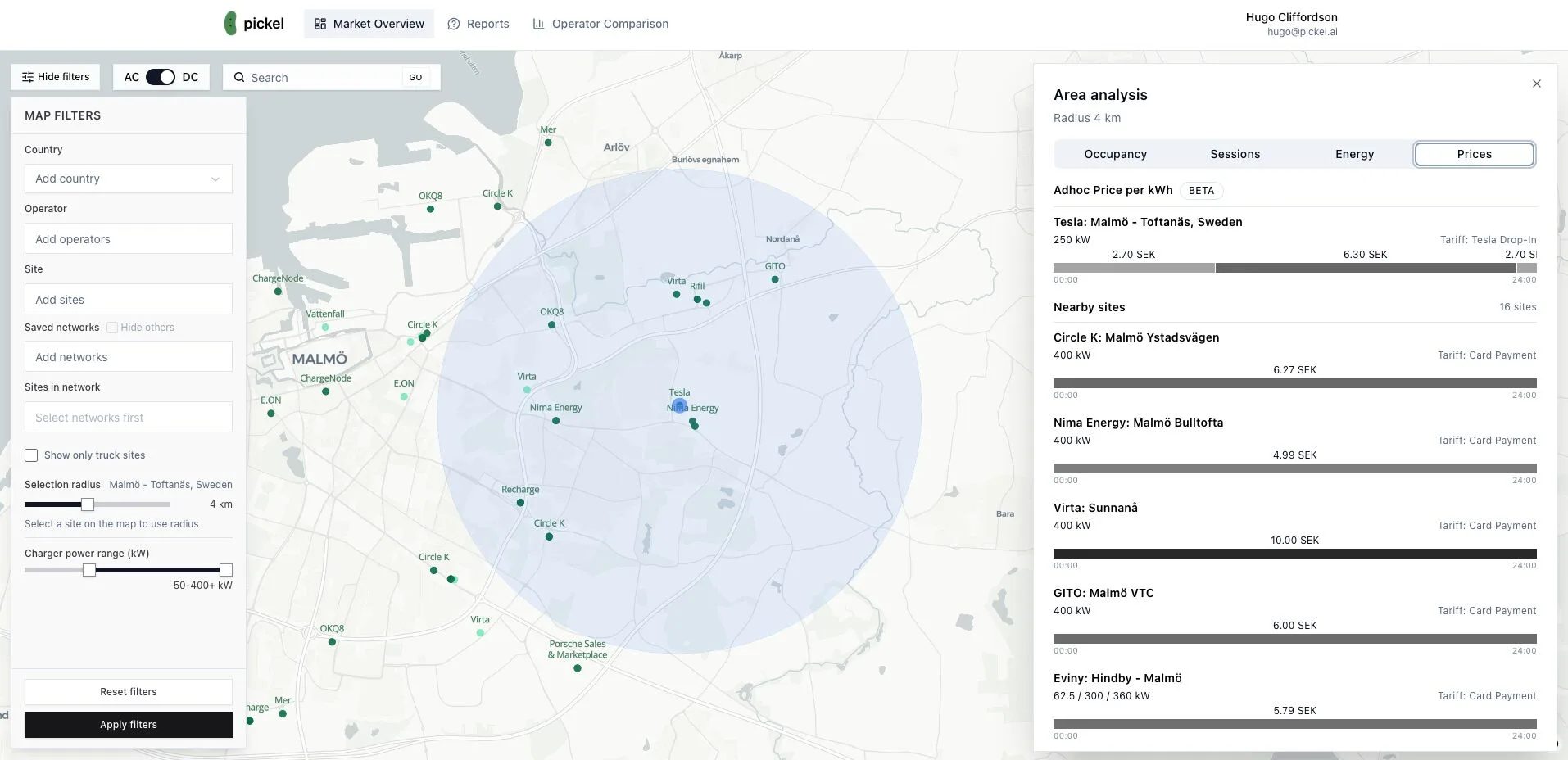Expand the Add networks dropdown

coord(129,357)
